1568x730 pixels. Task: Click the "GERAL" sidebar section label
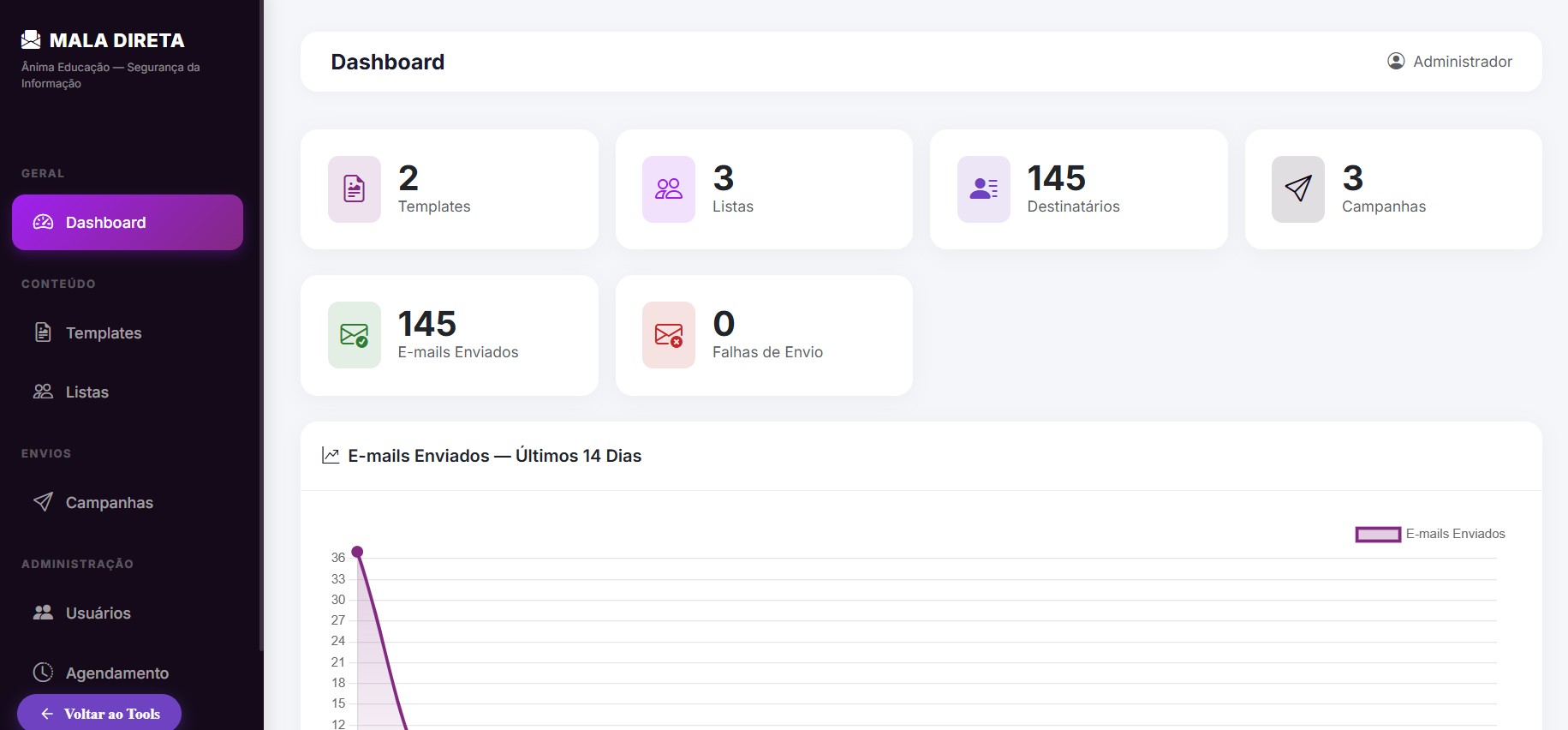point(43,173)
